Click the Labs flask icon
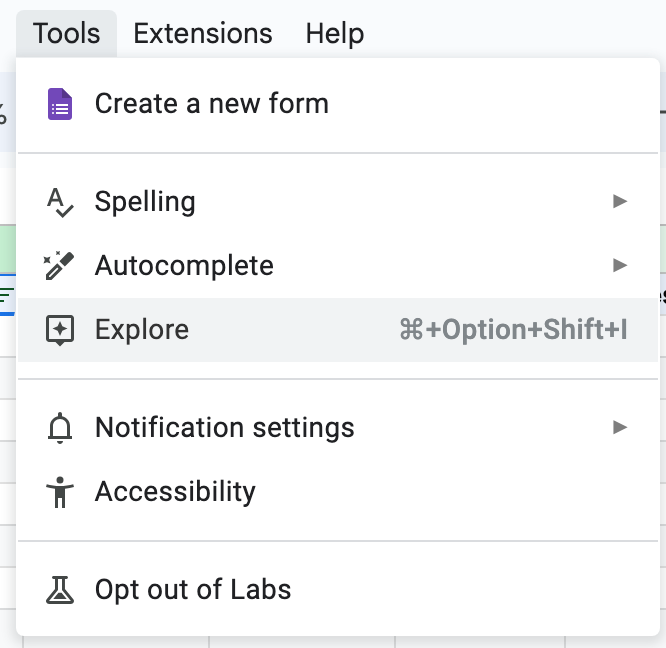The width and height of the screenshot is (666, 648). (60, 590)
